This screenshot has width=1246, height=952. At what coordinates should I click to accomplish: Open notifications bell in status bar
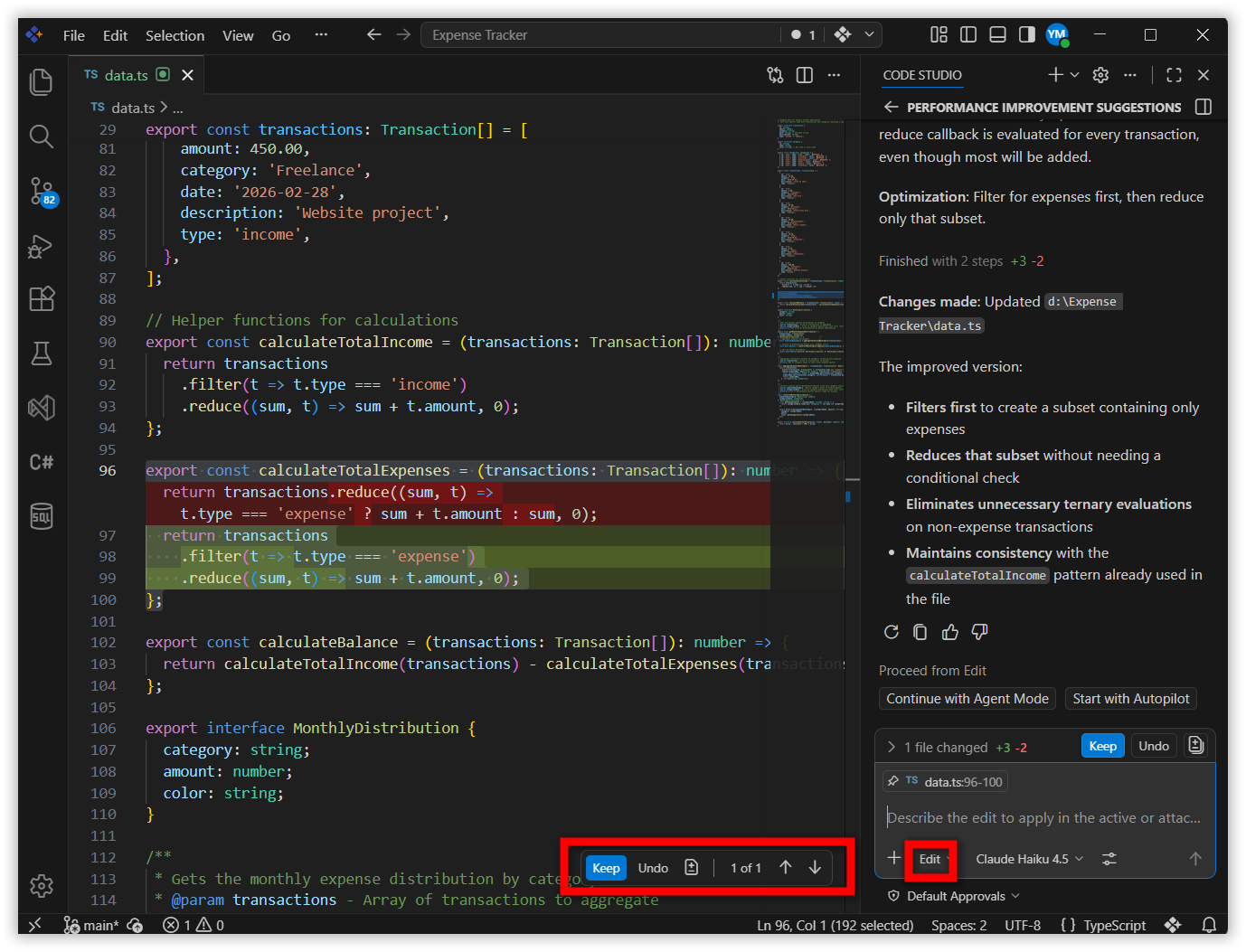click(x=1209, y=925)
